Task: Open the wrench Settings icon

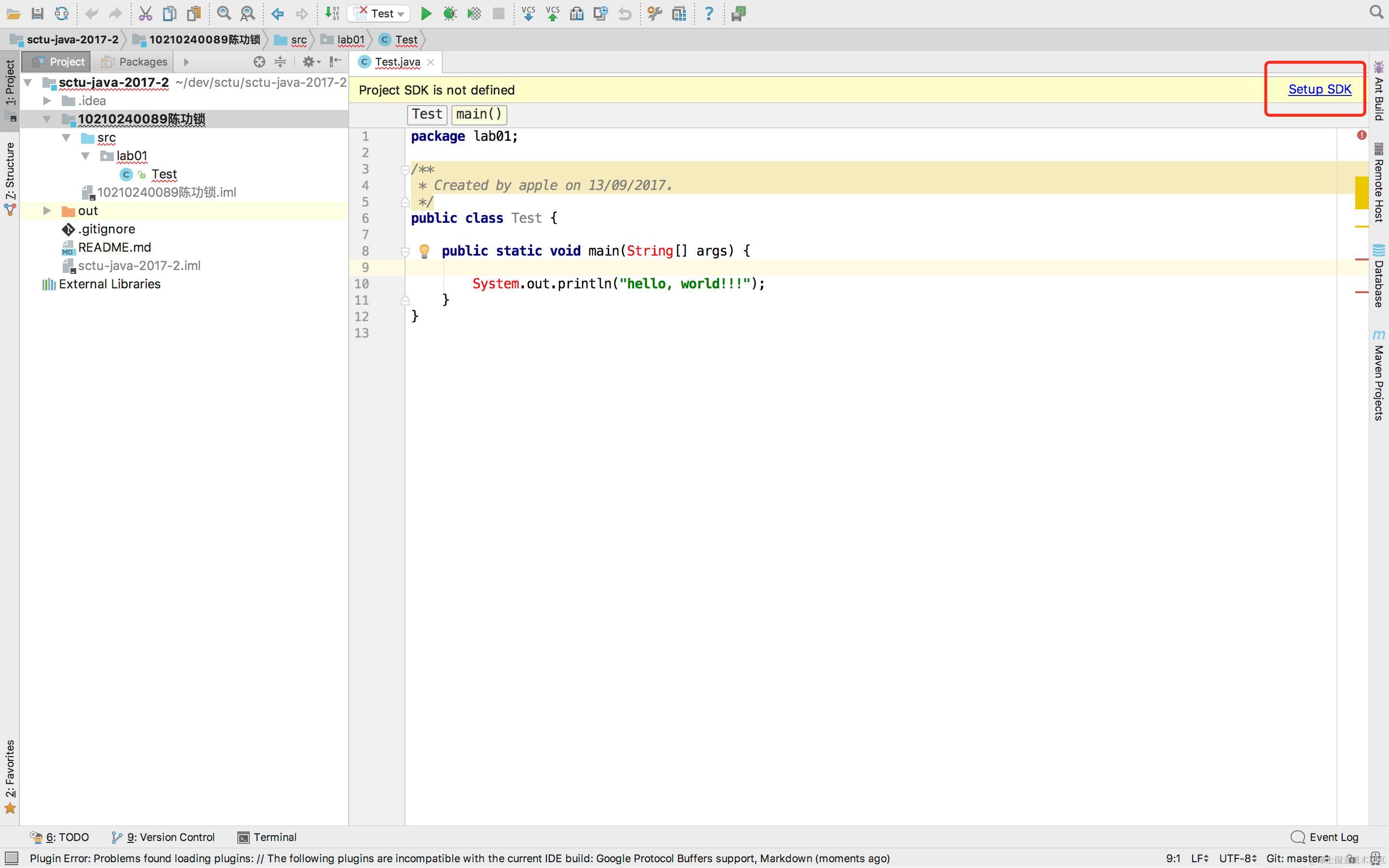Action: 654,13
